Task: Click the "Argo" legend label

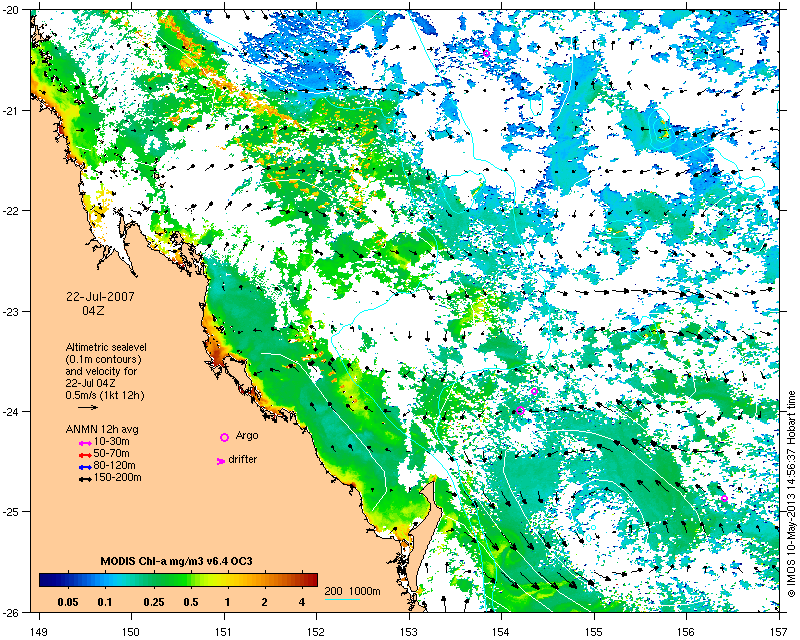Action: point(247,436)
